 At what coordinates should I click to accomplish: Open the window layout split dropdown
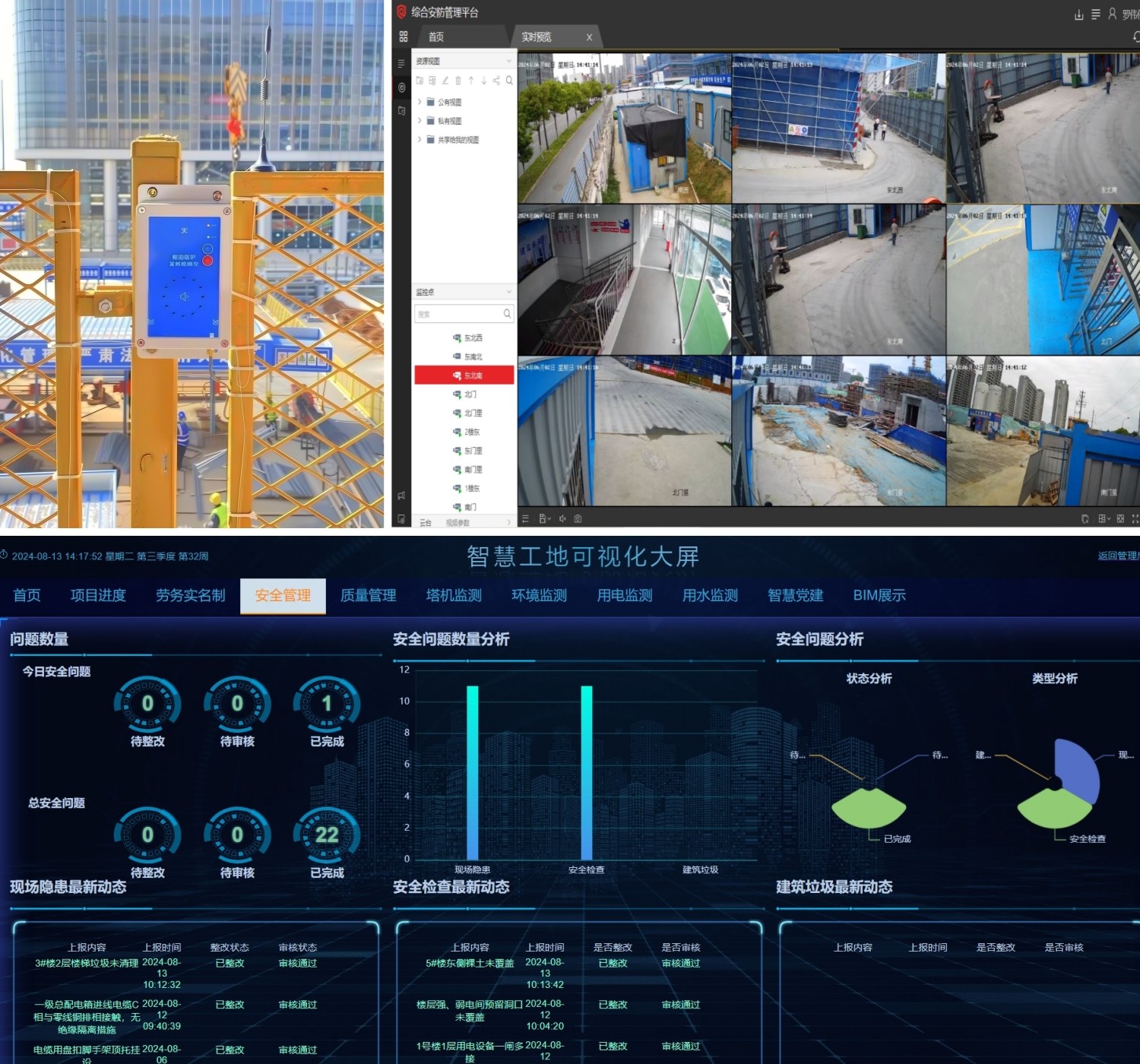tap(1104, 519)
